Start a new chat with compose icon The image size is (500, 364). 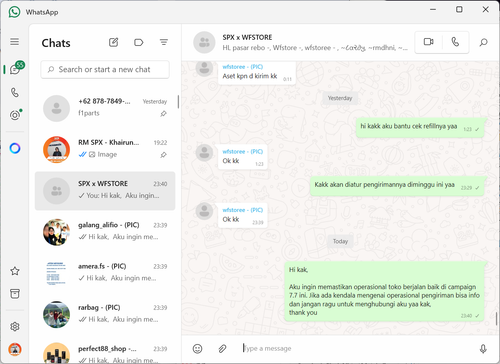(x=113, y=42)
